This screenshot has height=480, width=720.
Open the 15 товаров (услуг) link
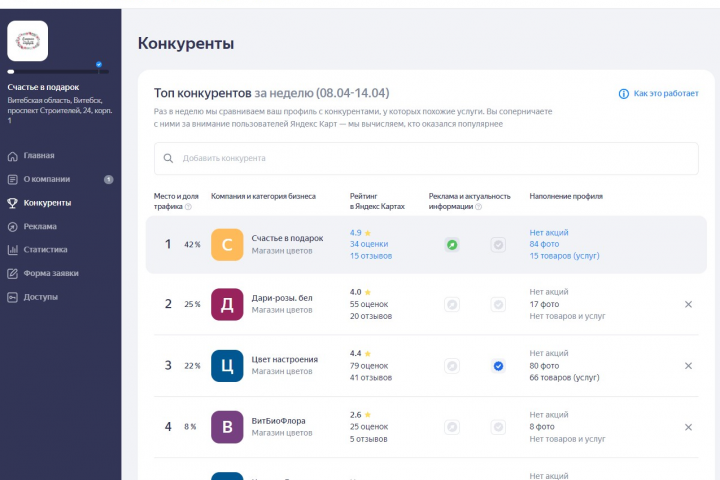tap(564, 256)
